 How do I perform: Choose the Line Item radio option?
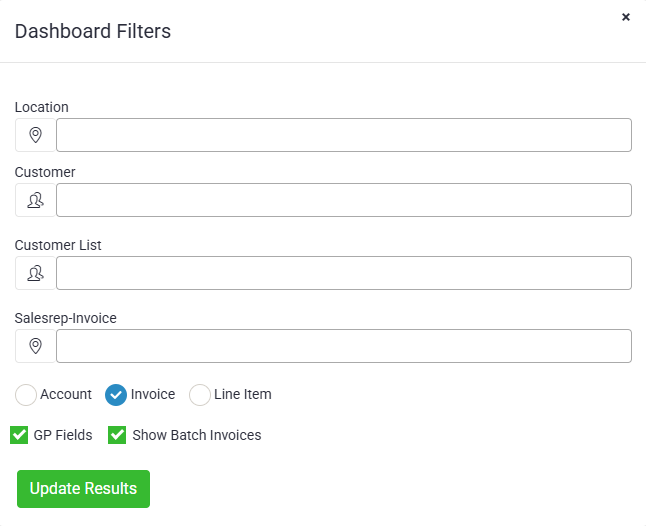click(200, 395)
